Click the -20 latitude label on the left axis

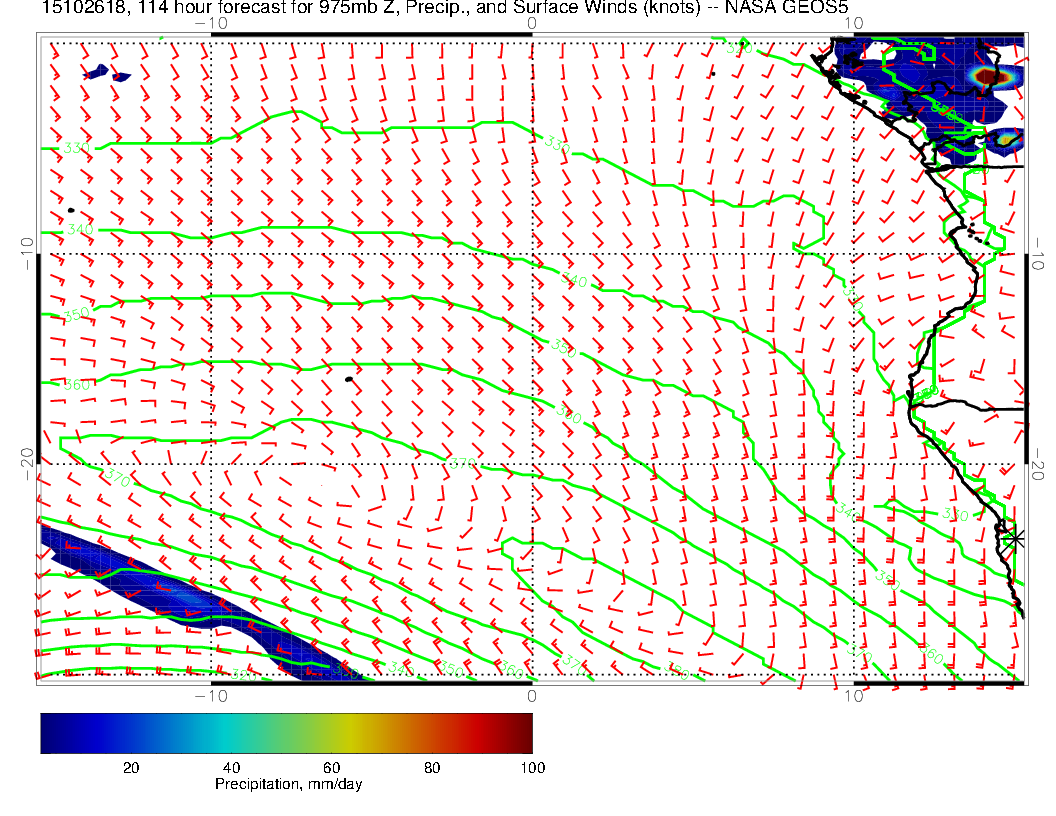click(26, 464)
